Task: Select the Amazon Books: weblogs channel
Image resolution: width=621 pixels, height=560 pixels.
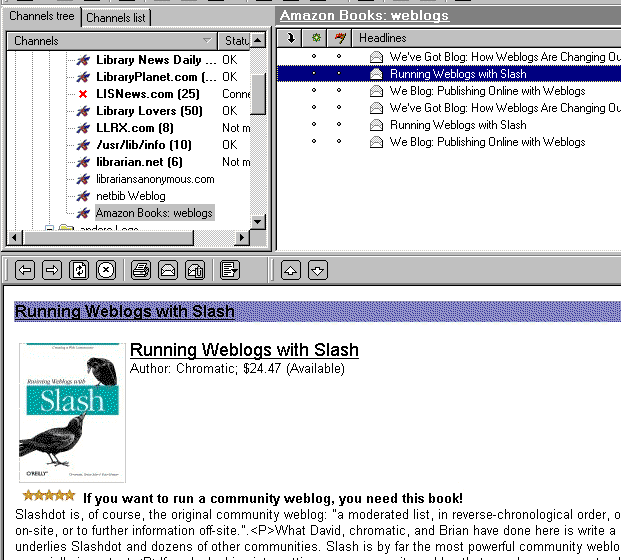Action: (x=154, y=213)
